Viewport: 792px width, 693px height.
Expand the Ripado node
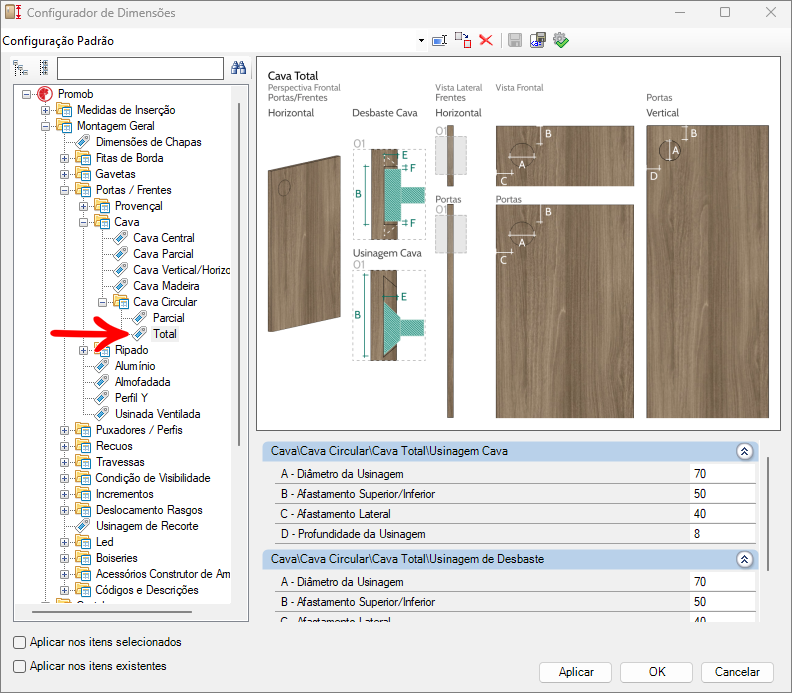[x=83, y=350]
